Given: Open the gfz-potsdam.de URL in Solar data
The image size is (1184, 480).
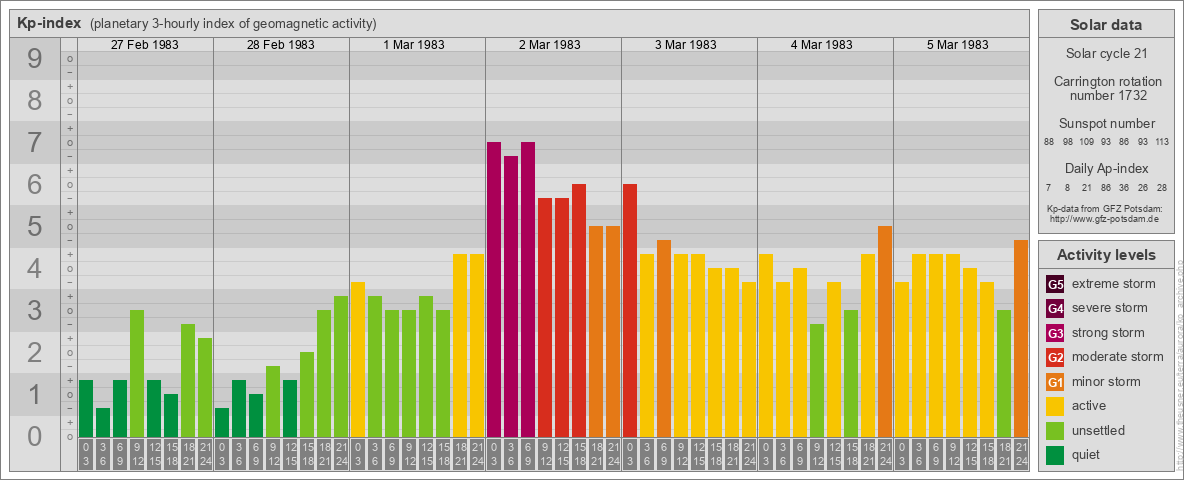Looking at the screenshot, I should click(1104, 218).
